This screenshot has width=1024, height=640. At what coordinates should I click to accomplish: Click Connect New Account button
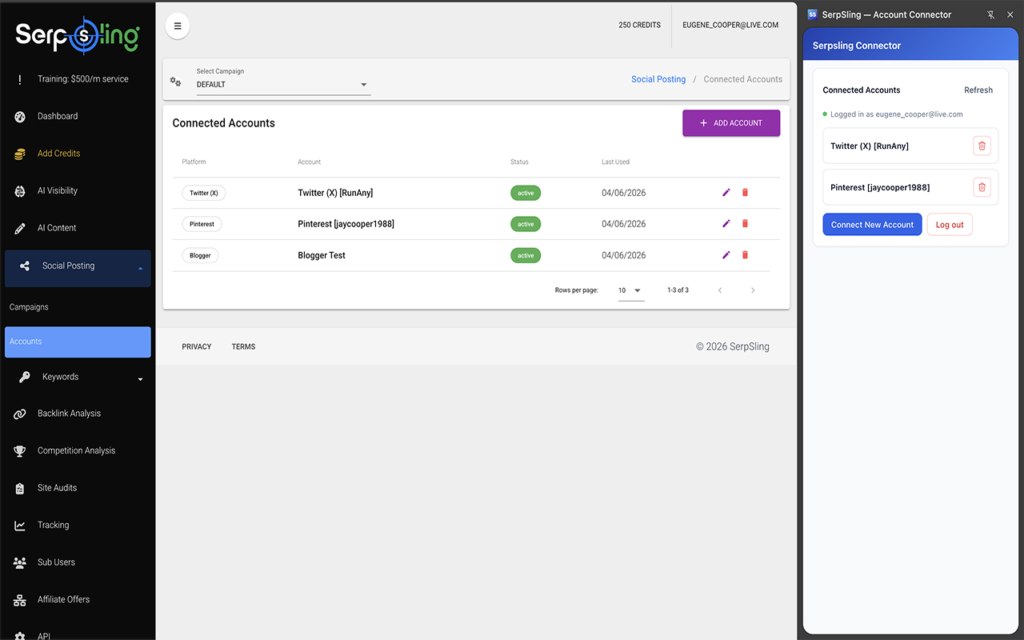(x=872, y=225)
